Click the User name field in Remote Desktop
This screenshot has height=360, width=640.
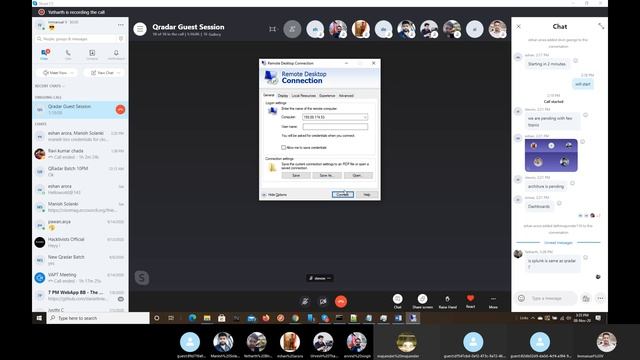[x=335, y=127]
